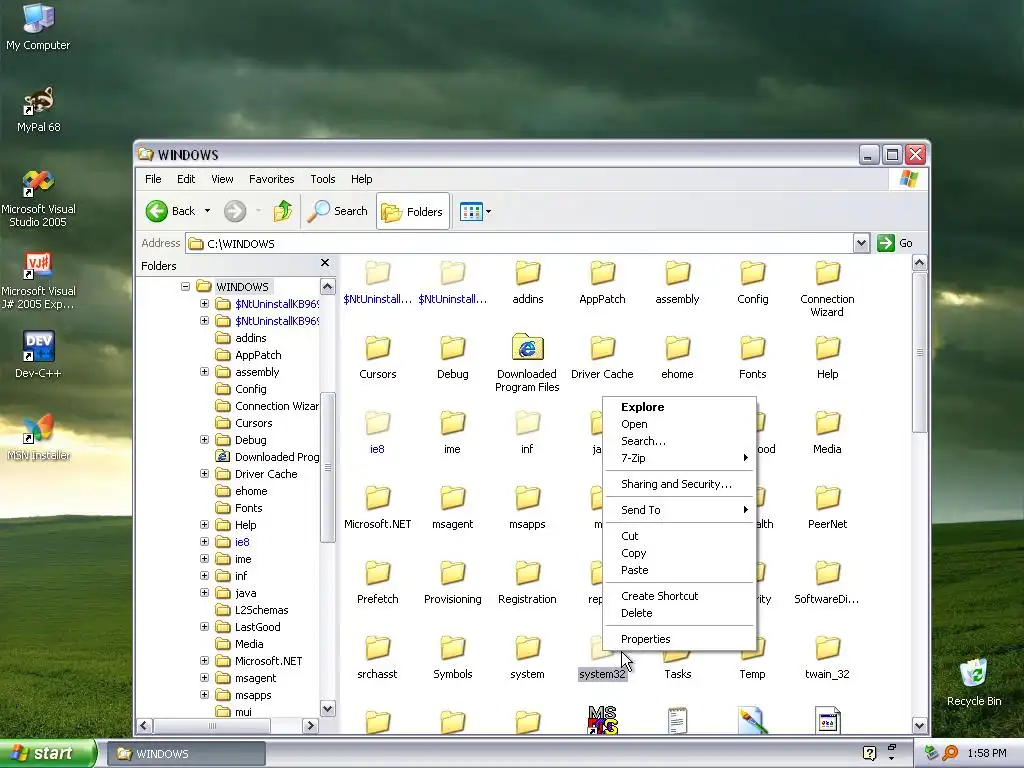Expand the java node in folder tree
Screen dimensions: 1024x768
tap(204, 592)
